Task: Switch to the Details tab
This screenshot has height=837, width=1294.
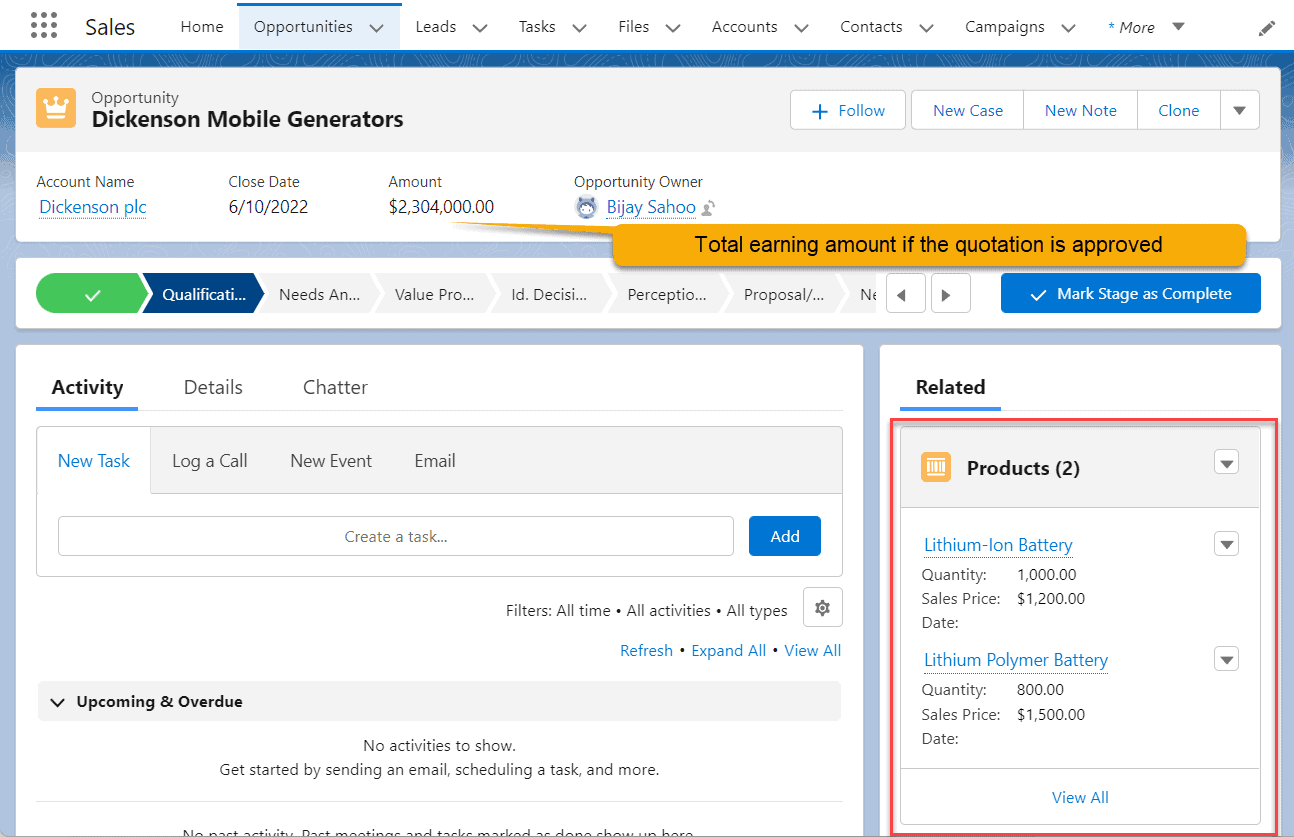Action: [212, 387]
